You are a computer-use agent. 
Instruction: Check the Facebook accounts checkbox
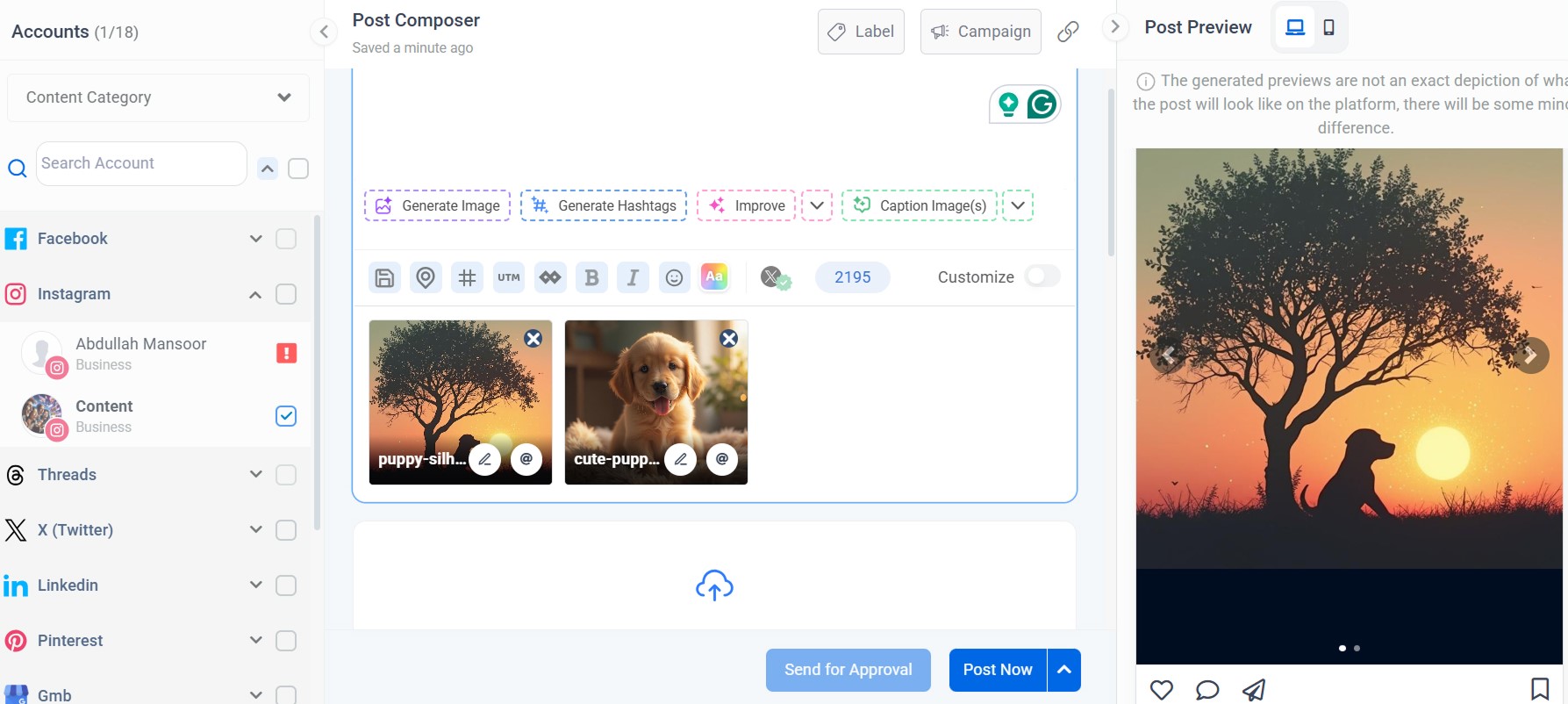pyautogui.click(x=286, y=239)
